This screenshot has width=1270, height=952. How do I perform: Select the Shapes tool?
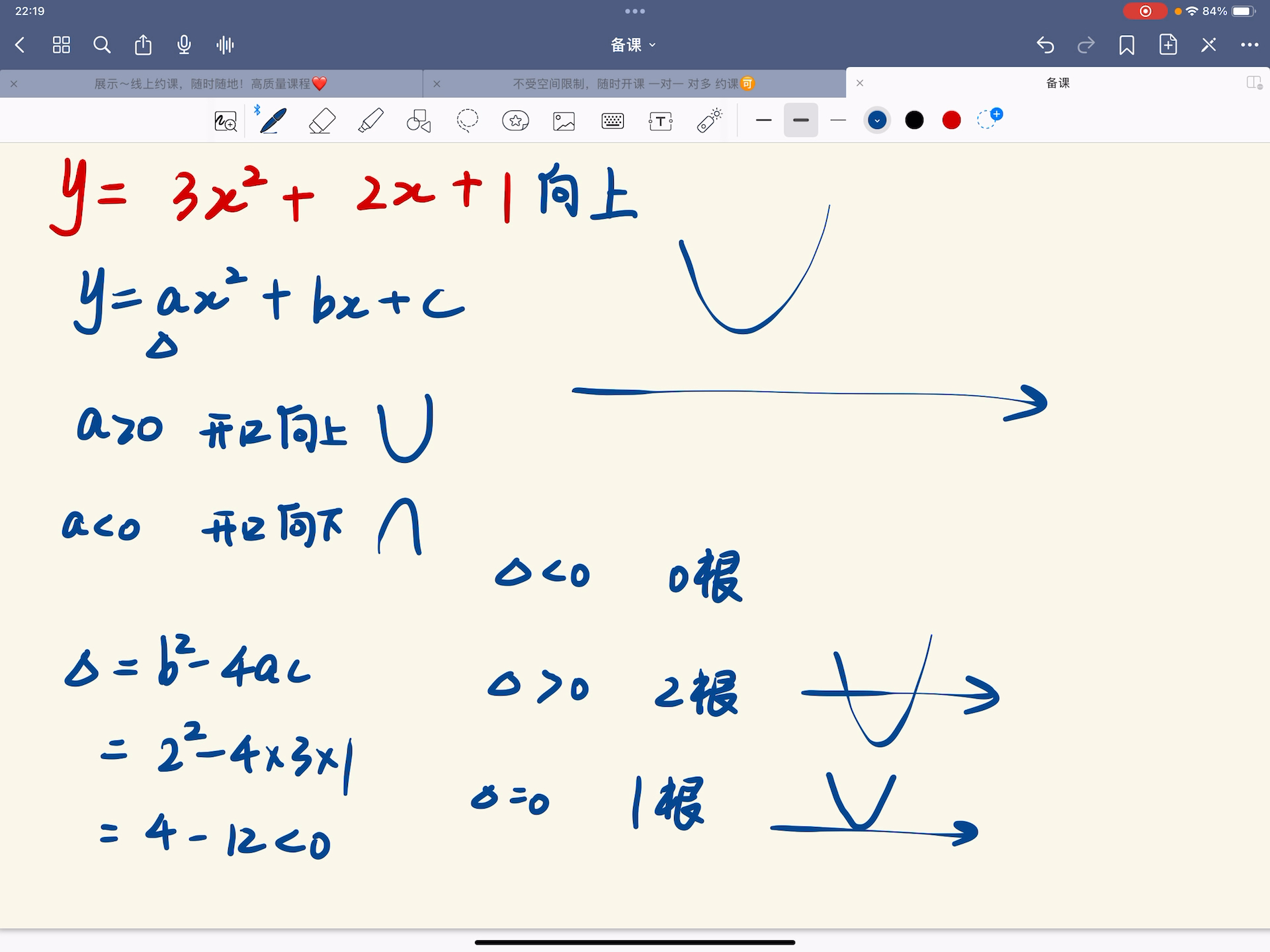coord(418,121)
